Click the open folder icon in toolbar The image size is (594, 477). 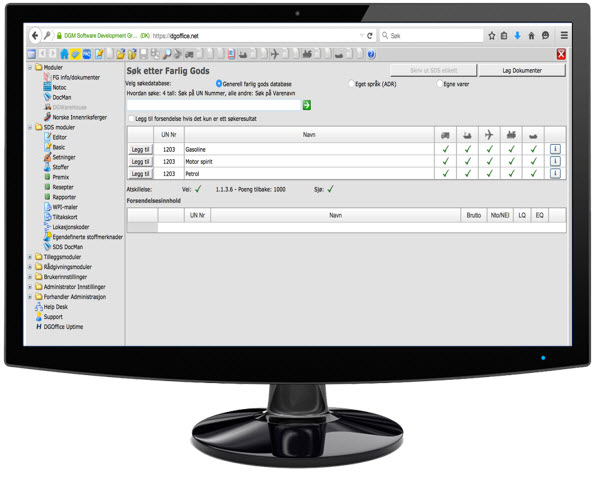[120, 54]
